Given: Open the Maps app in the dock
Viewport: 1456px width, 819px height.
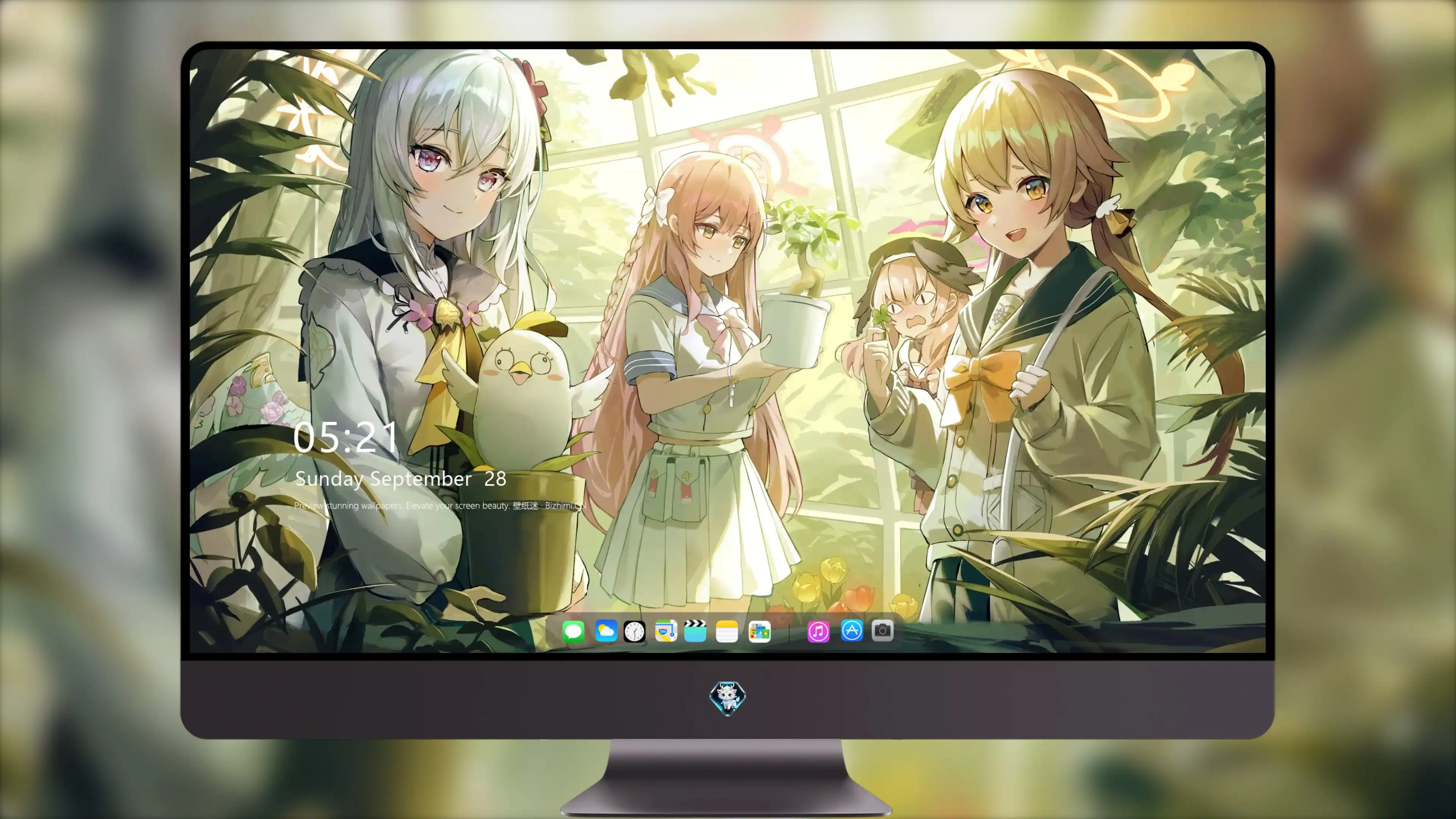Looking at the screenshot, I should 666,631.
